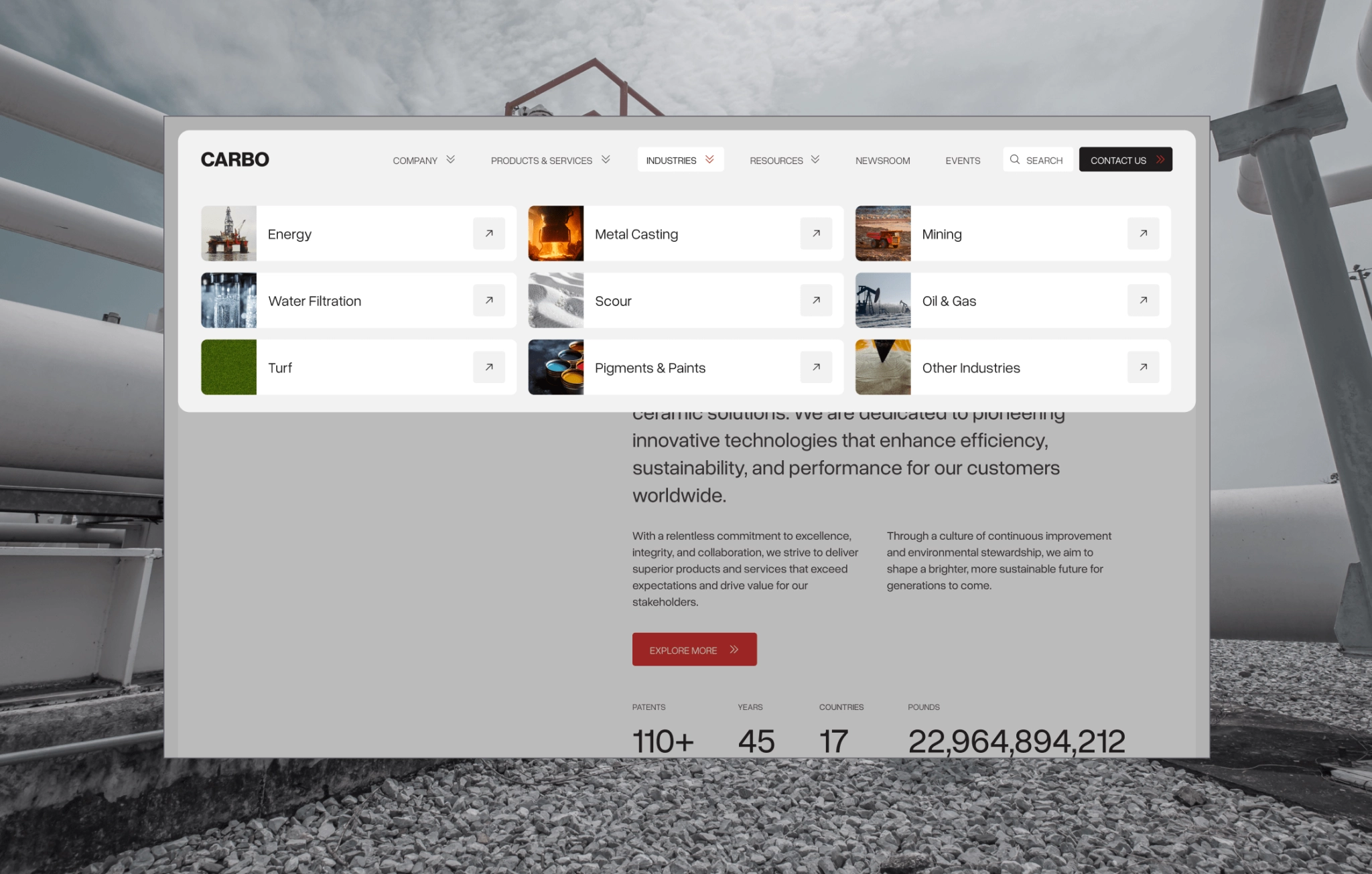Image resolution: width=1372 pixels, height=874 pixels.
Task: Click the Turf arrow icon
Action: click(x=489, y=367)
